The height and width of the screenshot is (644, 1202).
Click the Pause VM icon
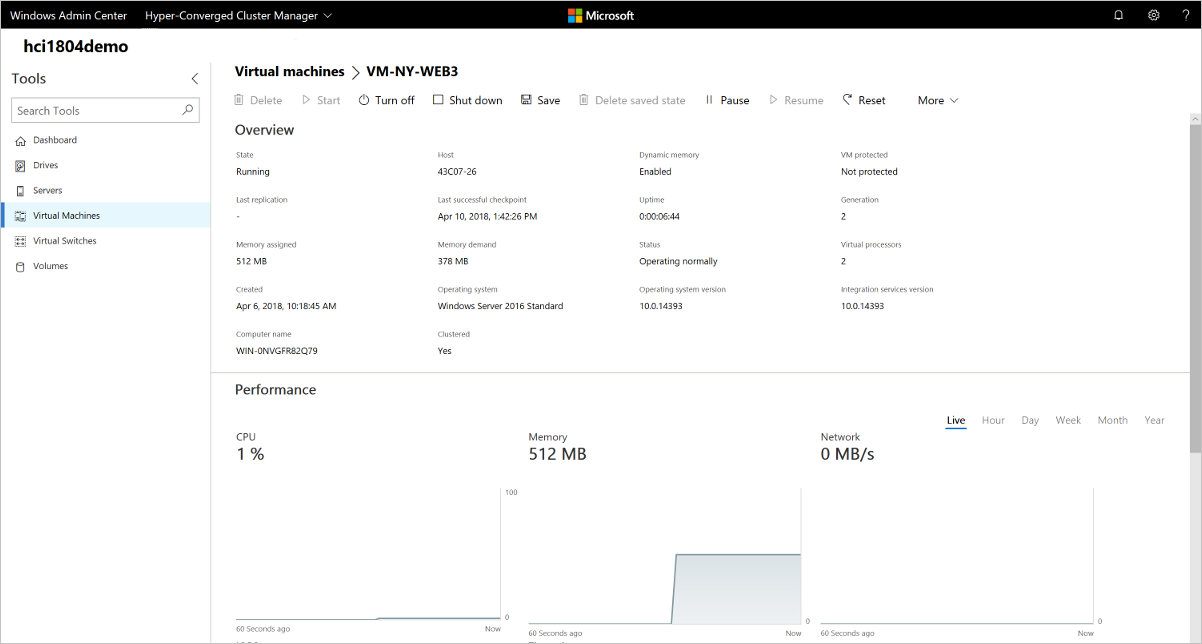709,100
